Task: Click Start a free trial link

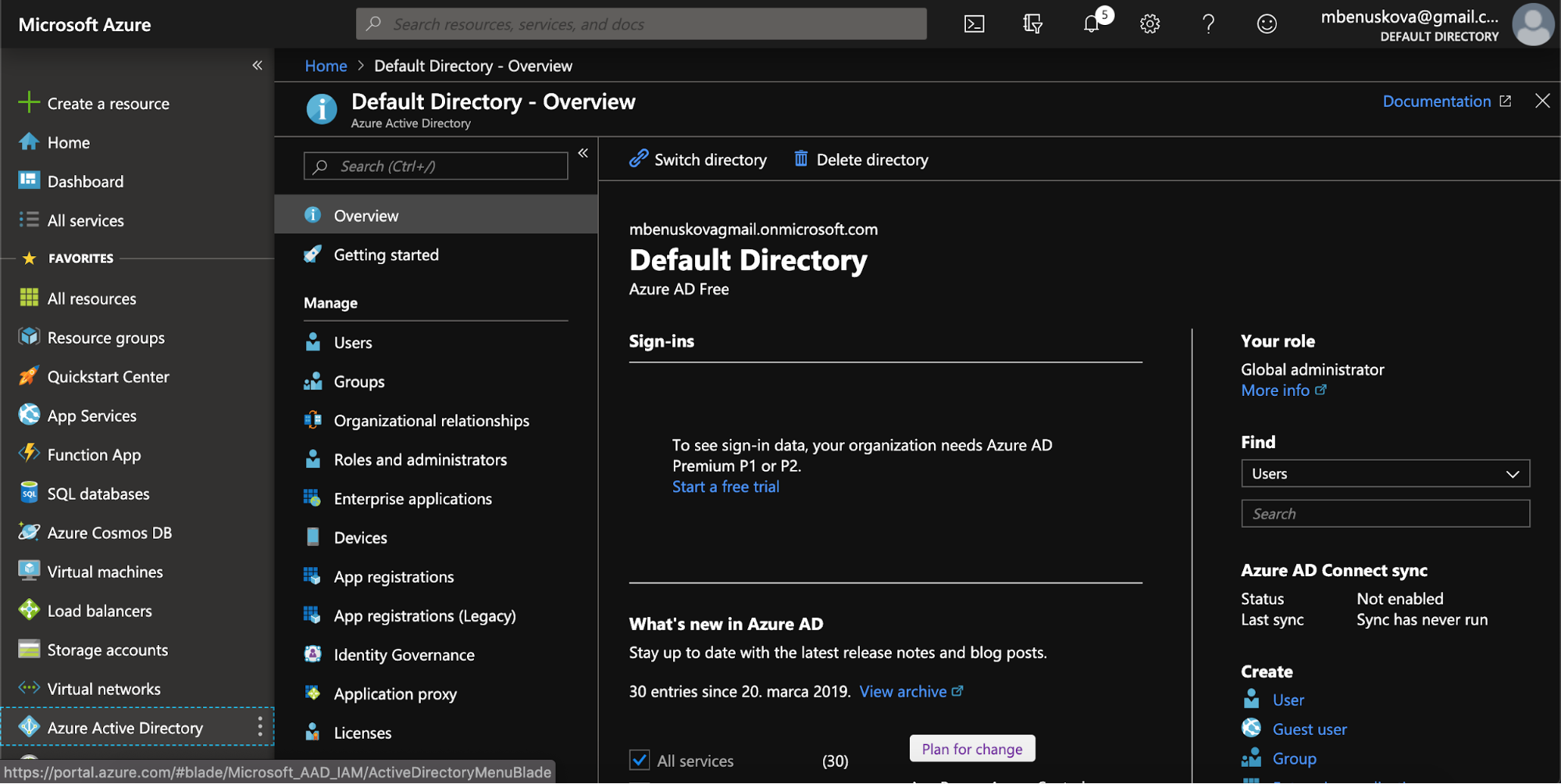Action: pos(725,486)
